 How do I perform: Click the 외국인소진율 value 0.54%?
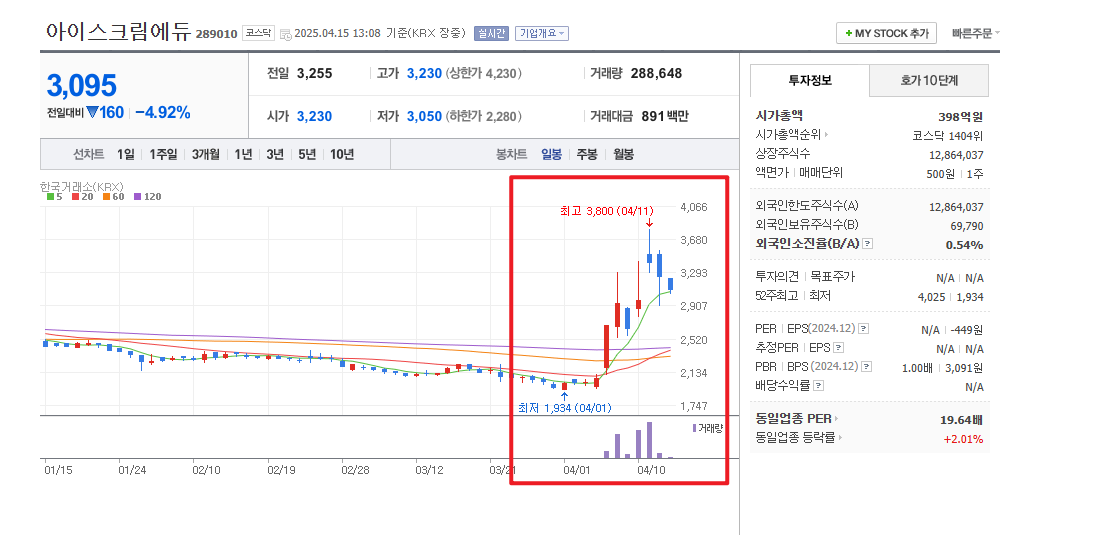pos(964,245)
